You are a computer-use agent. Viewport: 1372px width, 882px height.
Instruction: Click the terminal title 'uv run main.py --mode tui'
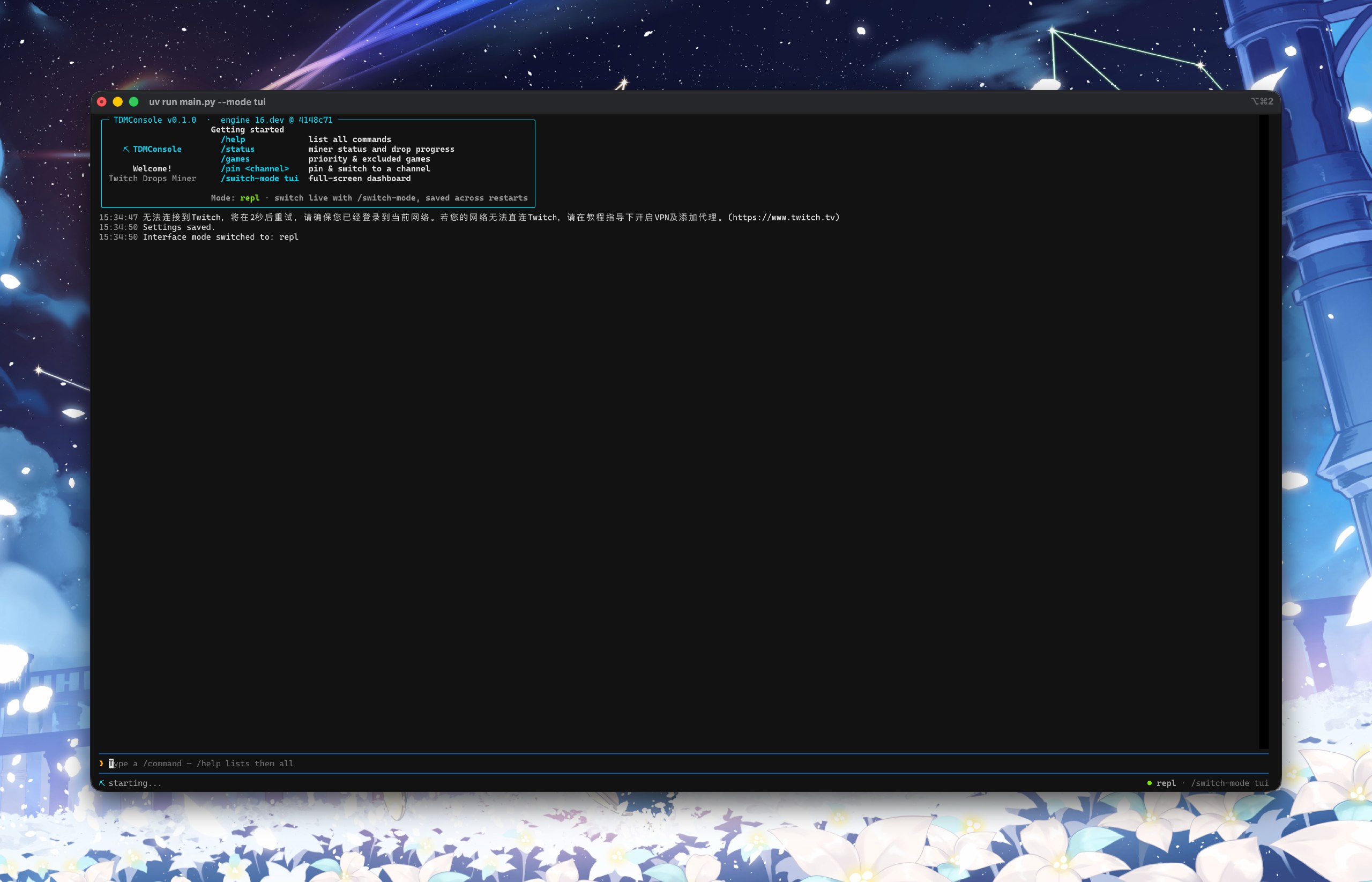[207, 102]
